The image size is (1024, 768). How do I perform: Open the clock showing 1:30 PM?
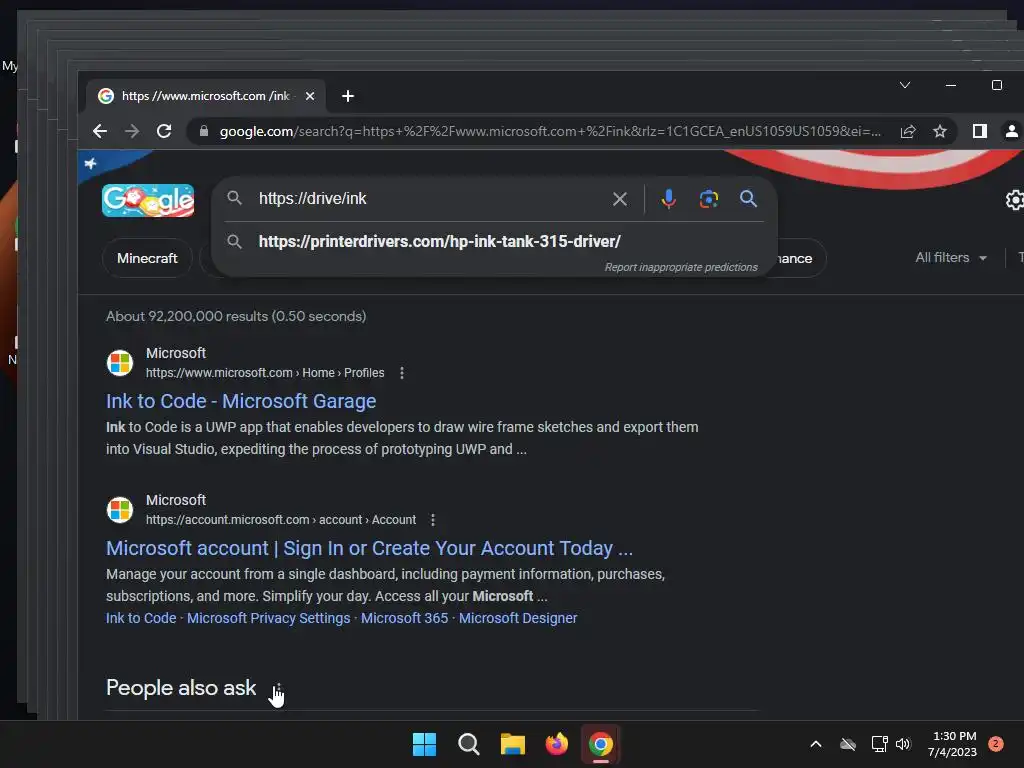(952, 744)
